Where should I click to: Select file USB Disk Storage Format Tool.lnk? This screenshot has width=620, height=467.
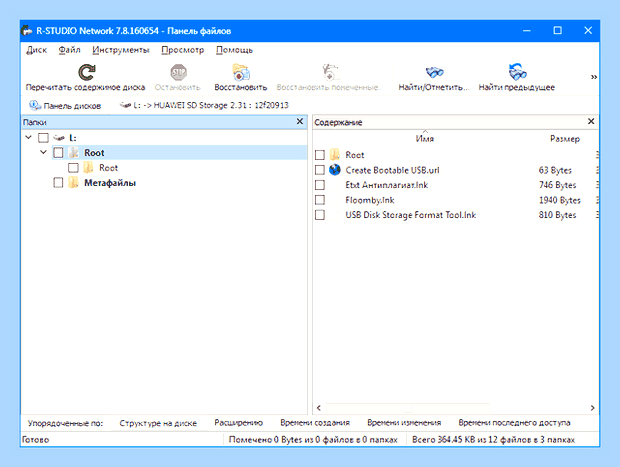click(410, 215)
